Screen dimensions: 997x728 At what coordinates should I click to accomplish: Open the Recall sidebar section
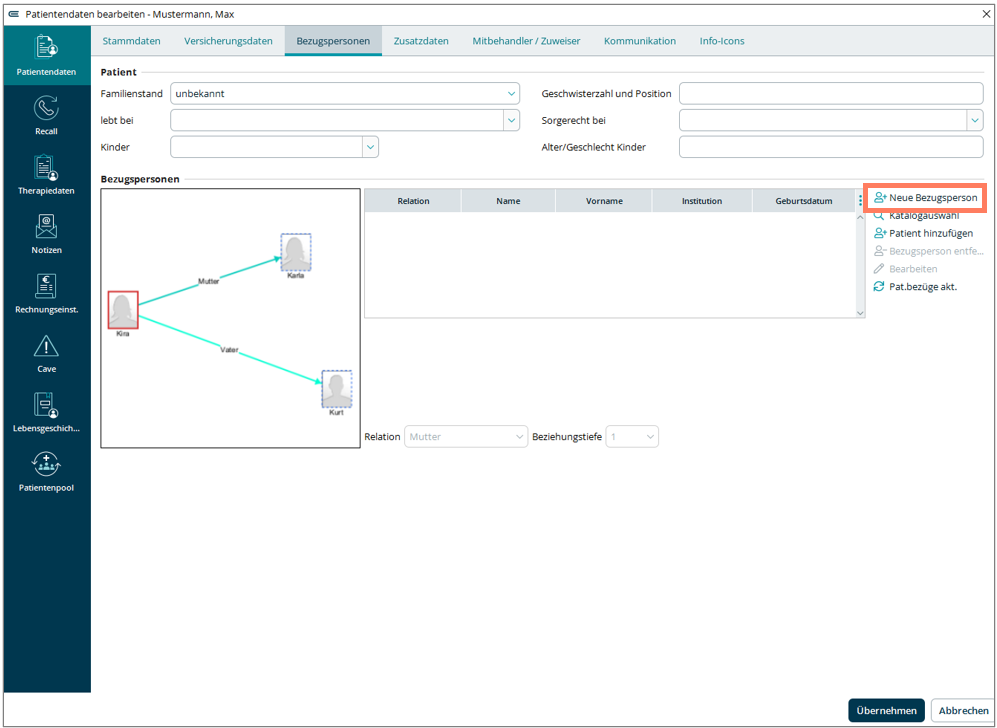[x=46, y=115]
